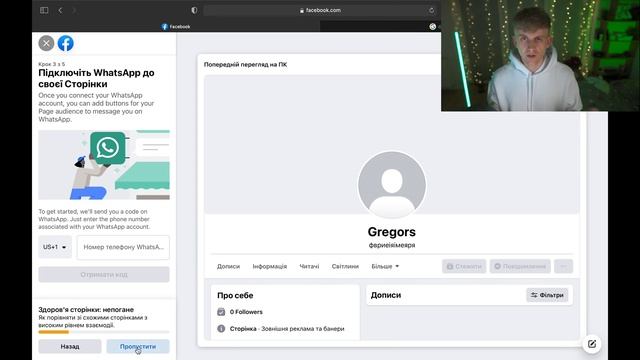Expand the Більше dropdown menu
The width and height of the screenshot is (640, 360).
[x=385, y=266]
